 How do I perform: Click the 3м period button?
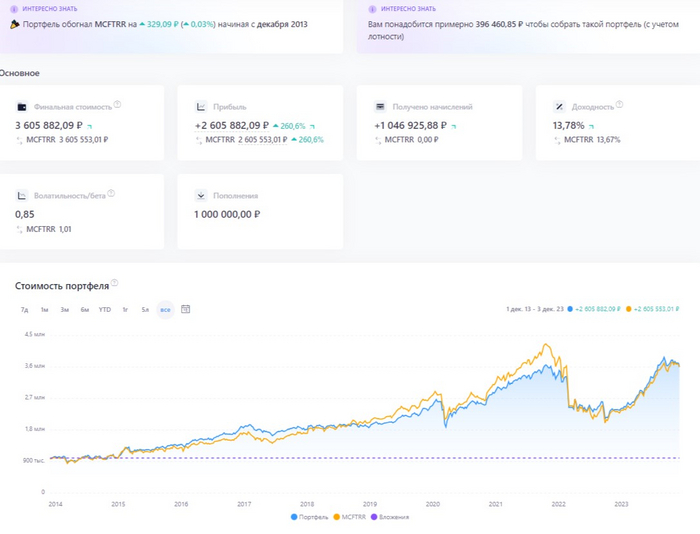tap(64, 309)
